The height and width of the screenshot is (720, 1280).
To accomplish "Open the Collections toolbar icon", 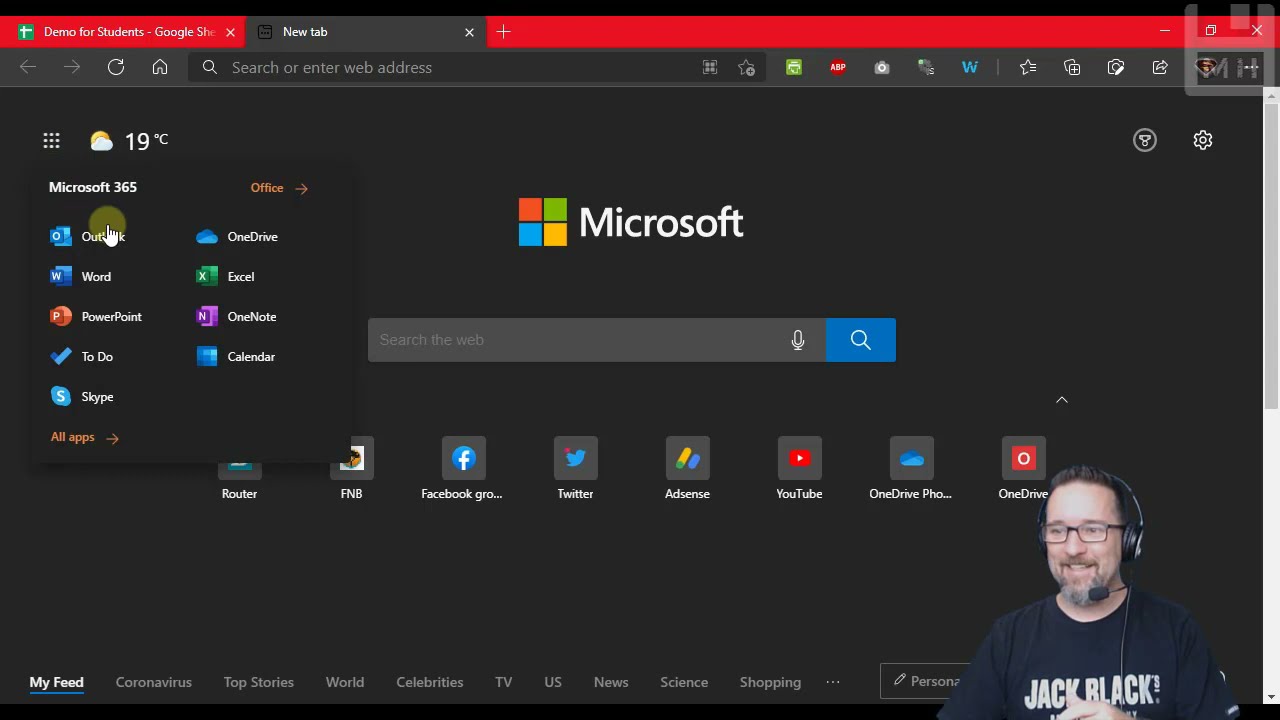I will pyautogui.click(x=1072, y=67).
